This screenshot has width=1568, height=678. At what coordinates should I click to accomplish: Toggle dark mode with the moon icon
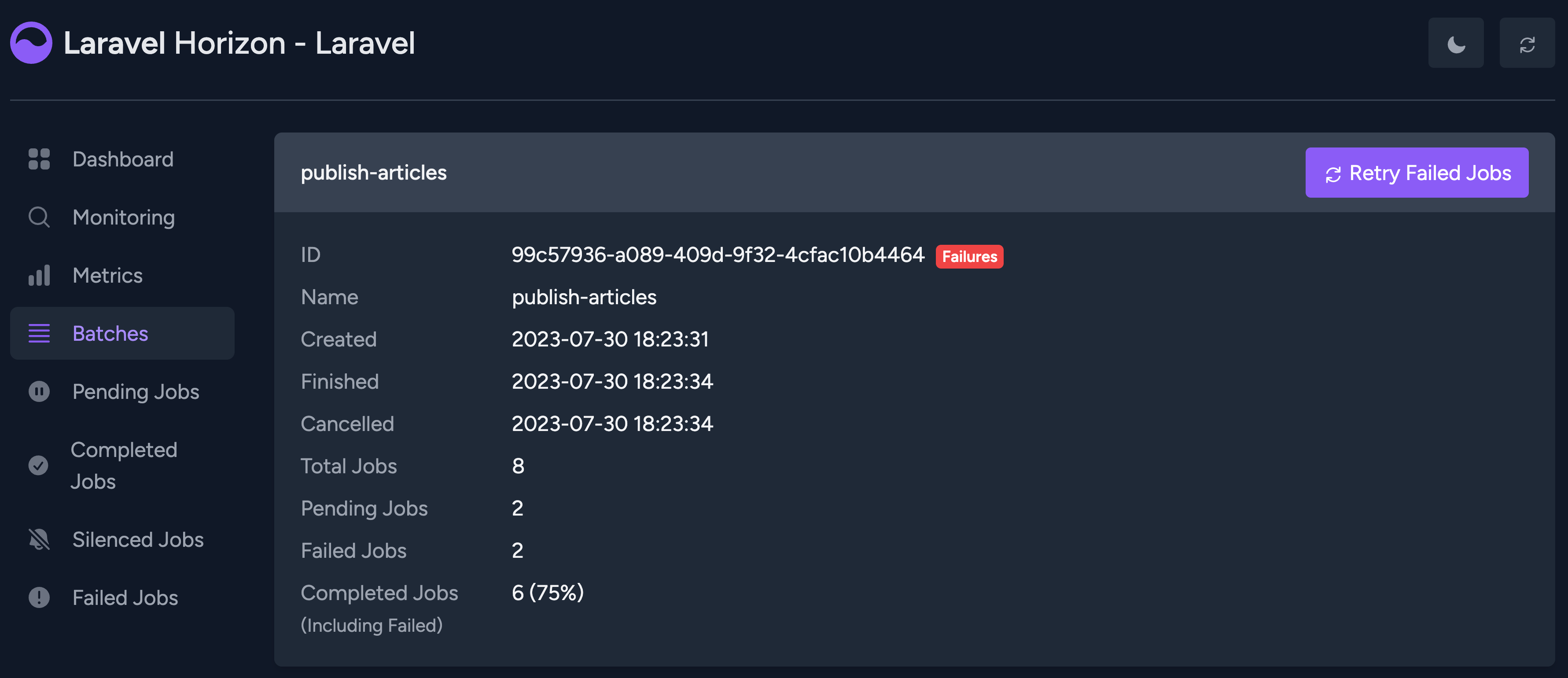point(1456,43)
